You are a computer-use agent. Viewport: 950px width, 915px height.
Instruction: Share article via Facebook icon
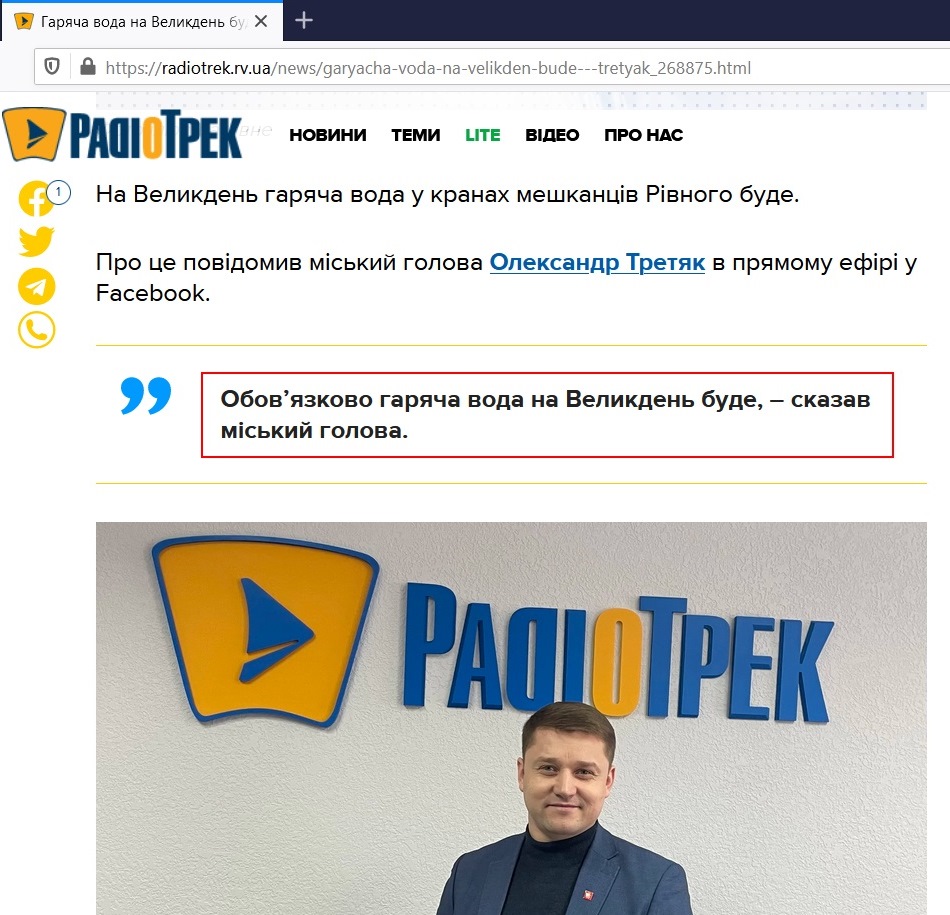[36, 198]
